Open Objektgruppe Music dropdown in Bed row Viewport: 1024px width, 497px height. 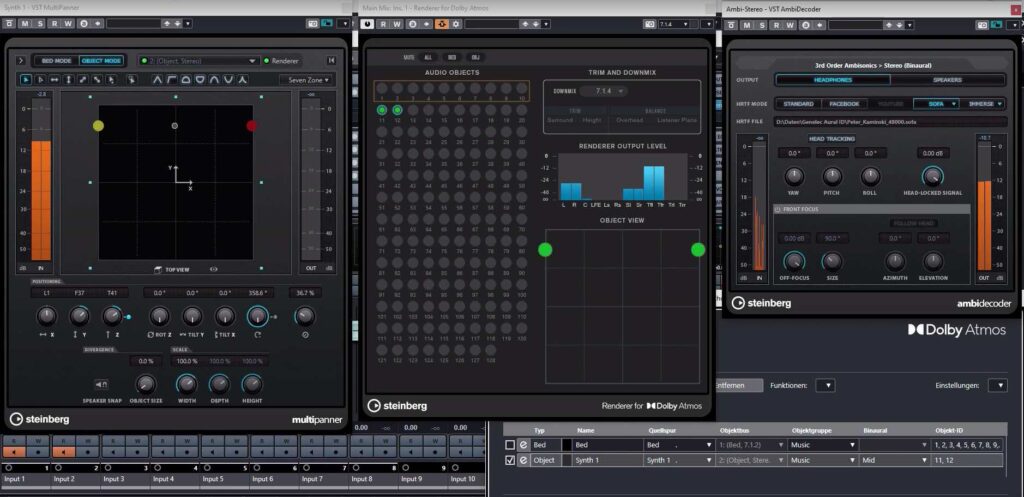tap(822, 445)
